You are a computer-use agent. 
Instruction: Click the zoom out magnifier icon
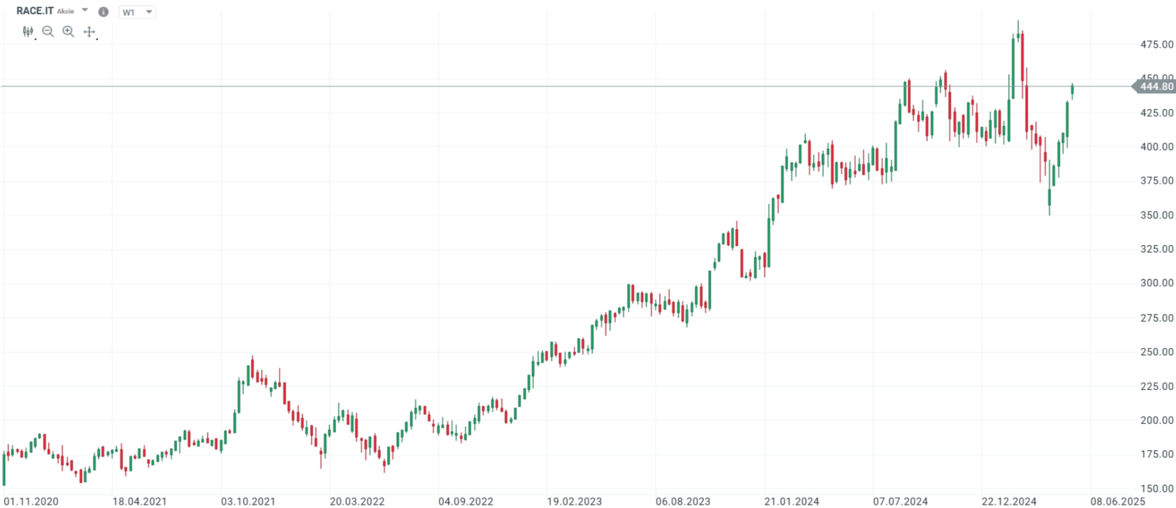point(48,32)
